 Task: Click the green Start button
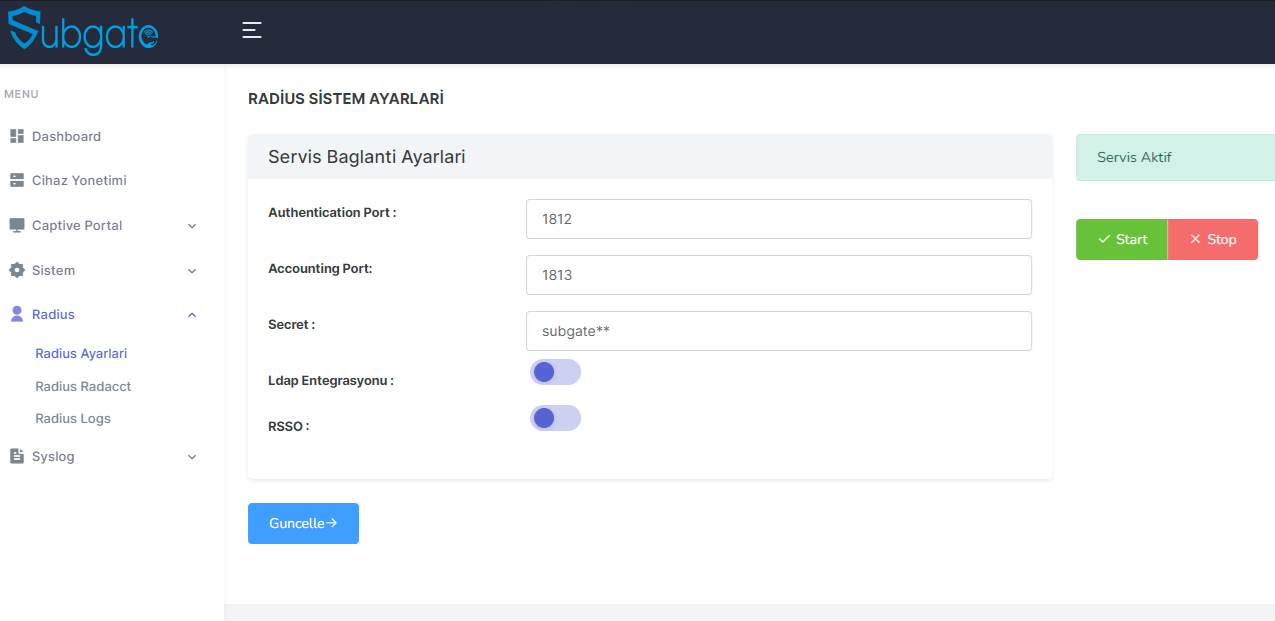(x=1122, y=240)
